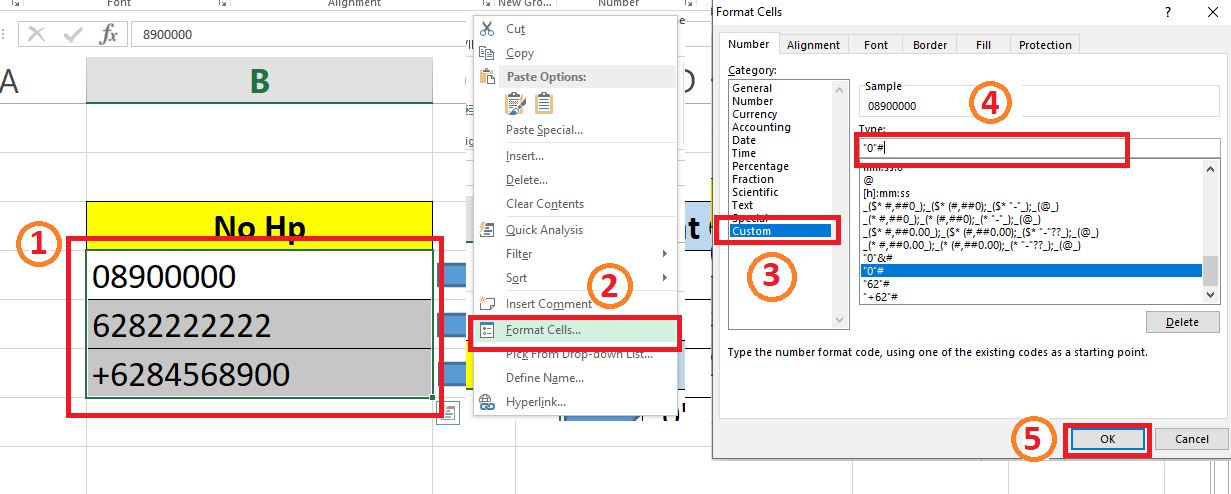
Task: Select Hyperlink... menu entry
Action: click(x=536, y=402)
